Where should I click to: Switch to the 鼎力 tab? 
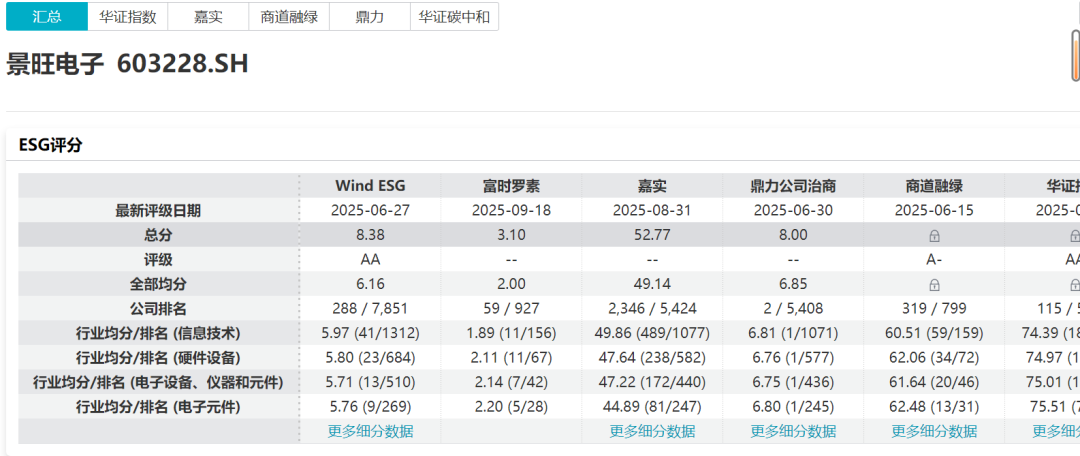coord(369,17)
